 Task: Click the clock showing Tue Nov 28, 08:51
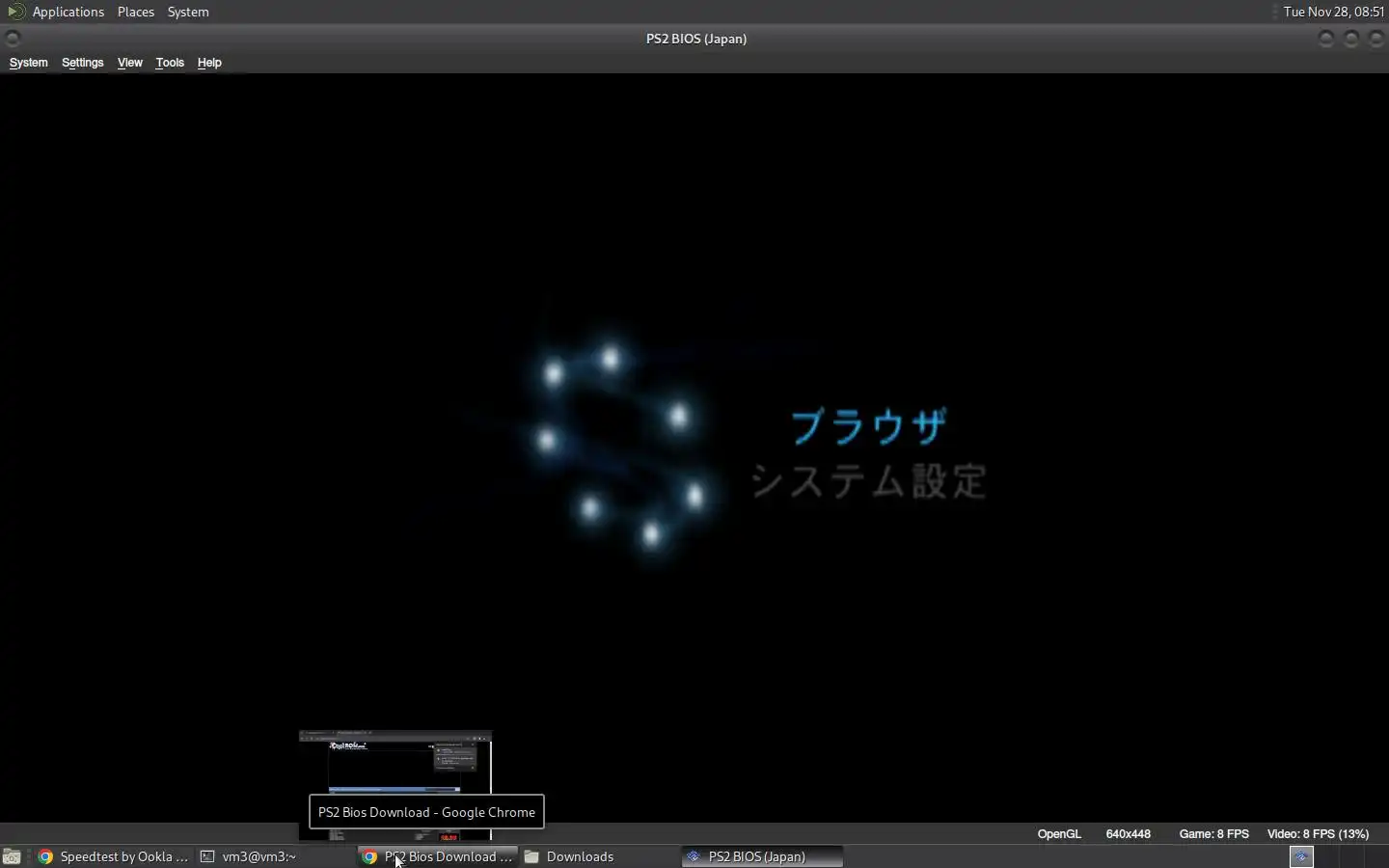click(1333, 12)
